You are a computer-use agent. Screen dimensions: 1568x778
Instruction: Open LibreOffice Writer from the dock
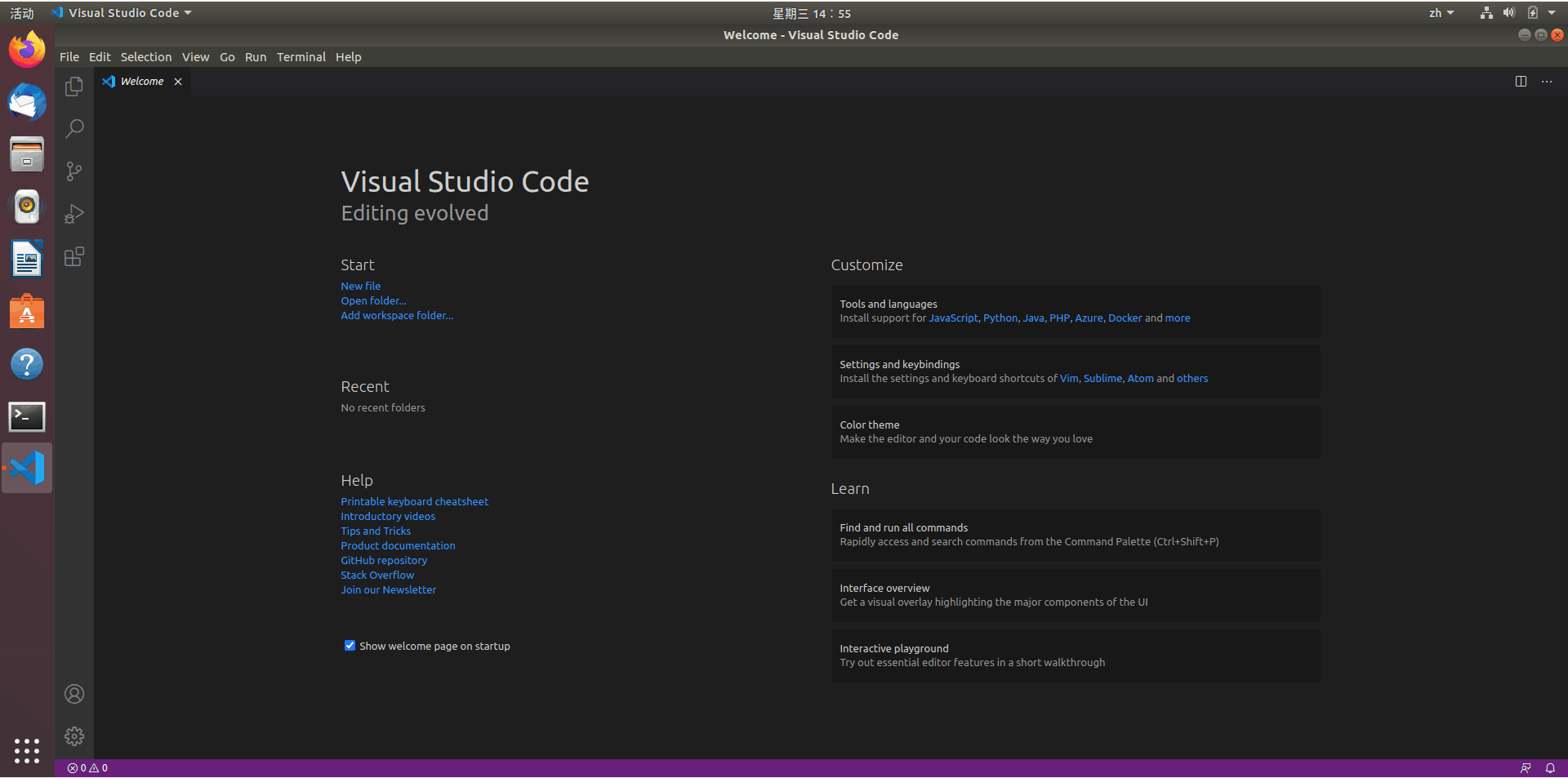[x=27, y=260]
